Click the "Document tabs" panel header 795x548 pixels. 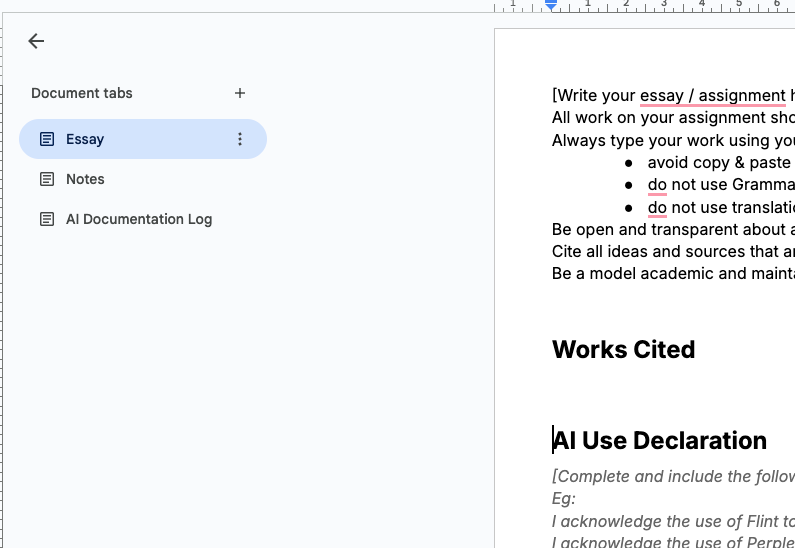coord(82,93)
